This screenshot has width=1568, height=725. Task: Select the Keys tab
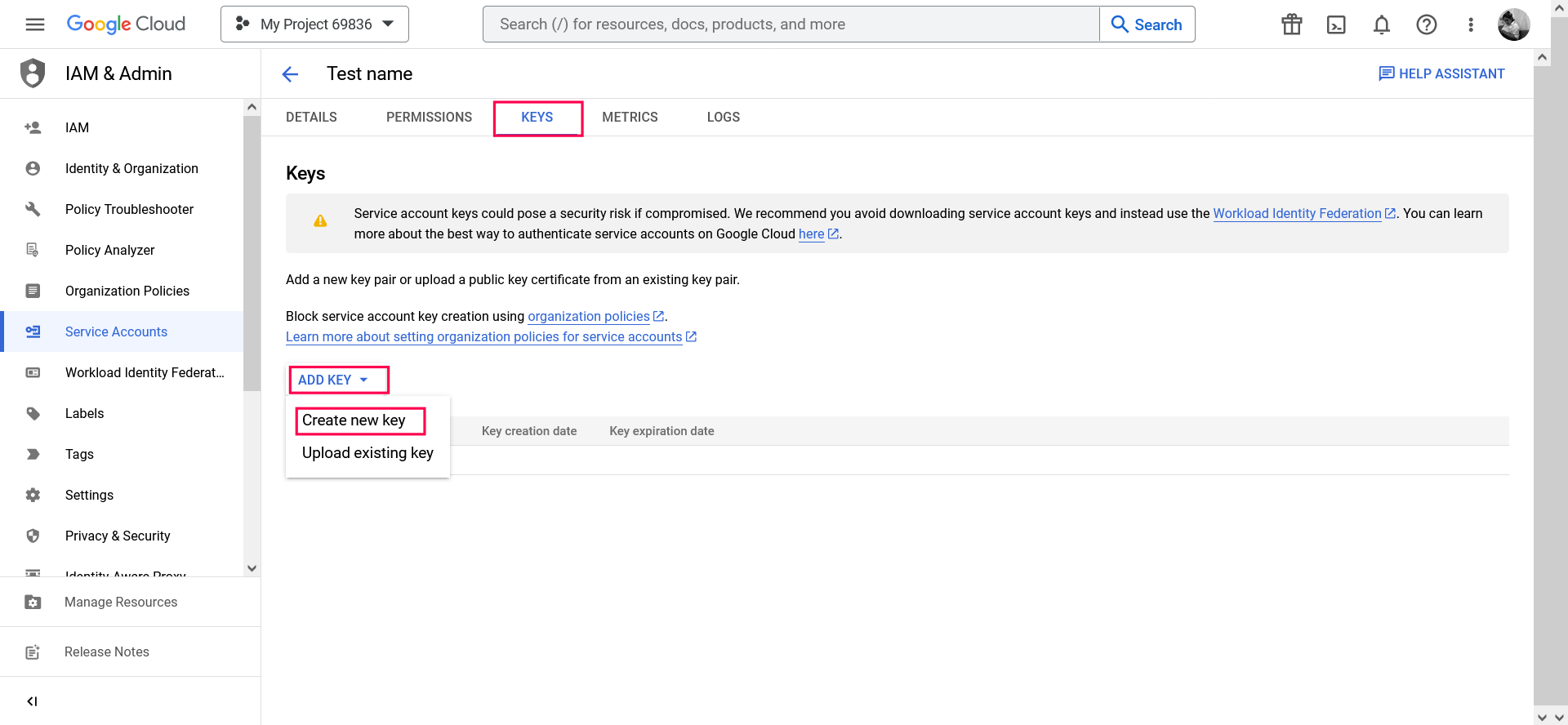(537, 118)
